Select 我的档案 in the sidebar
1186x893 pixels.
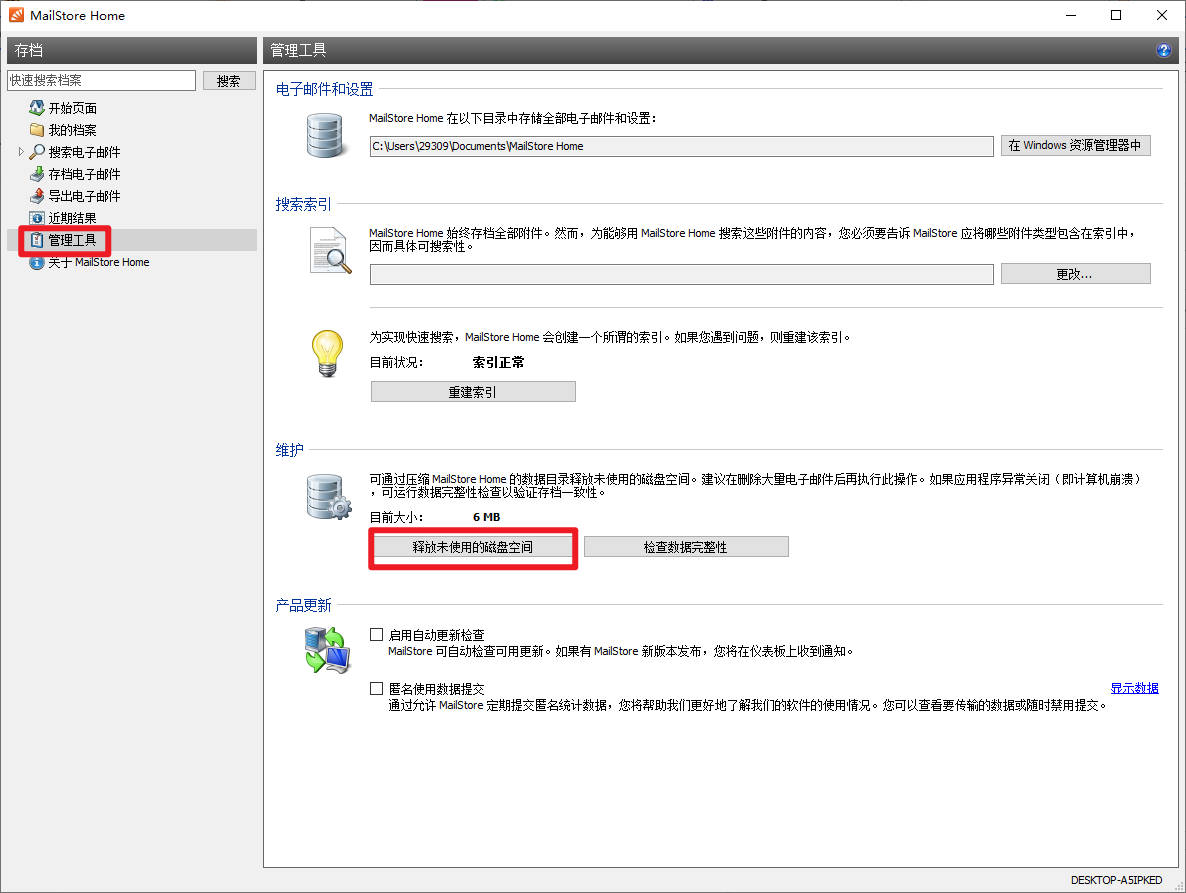click(73, 130)
